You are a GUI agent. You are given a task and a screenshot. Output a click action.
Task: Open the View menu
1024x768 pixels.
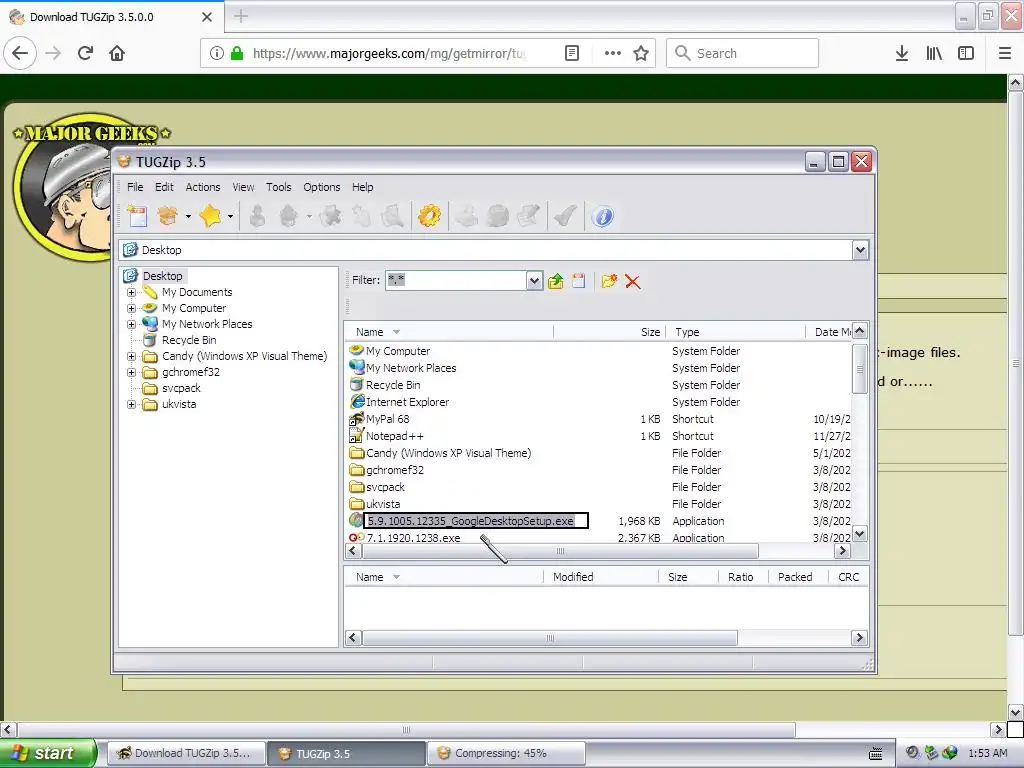click(x=243, y=187)
